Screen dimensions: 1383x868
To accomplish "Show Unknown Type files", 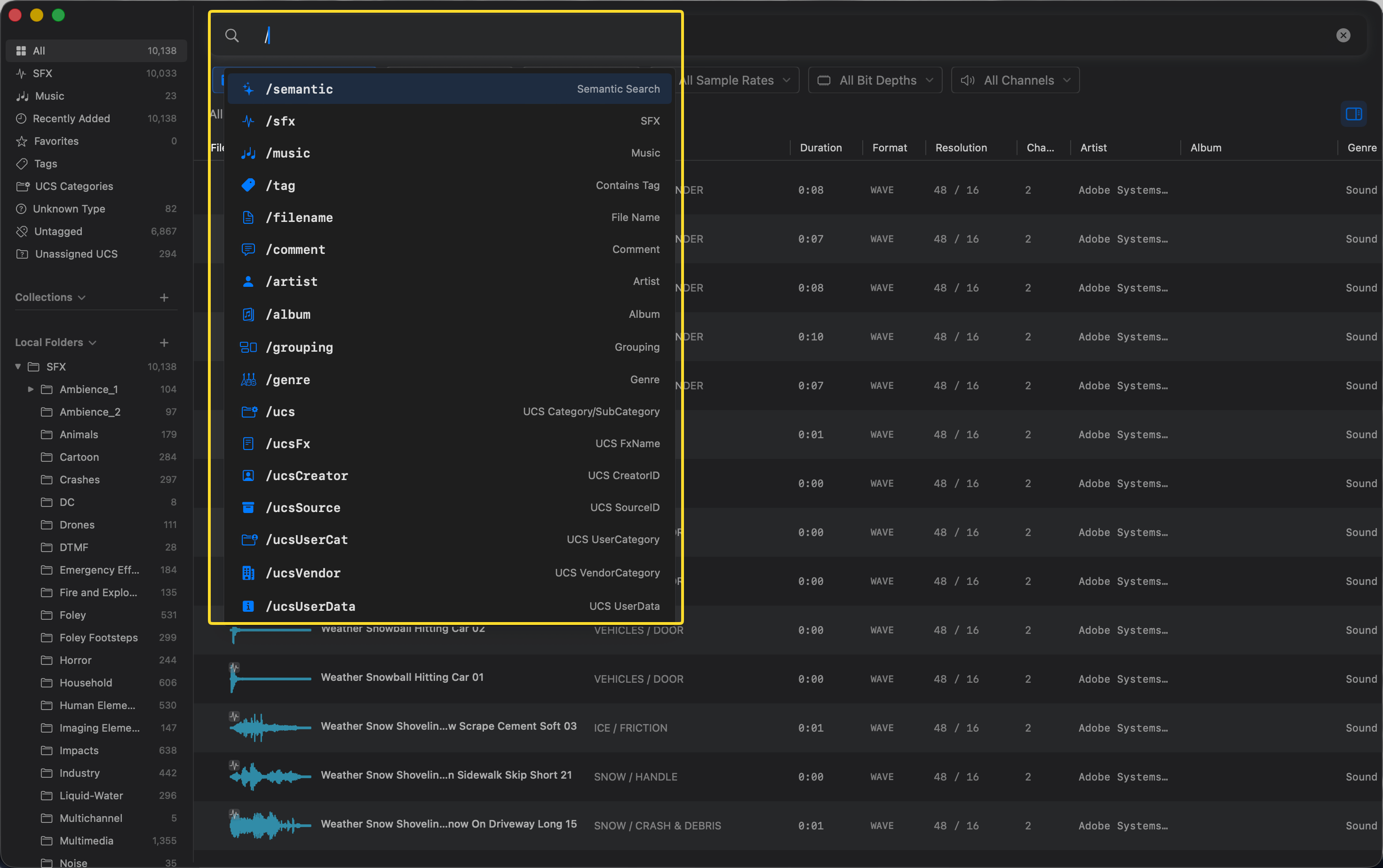I will pos(96,209).
